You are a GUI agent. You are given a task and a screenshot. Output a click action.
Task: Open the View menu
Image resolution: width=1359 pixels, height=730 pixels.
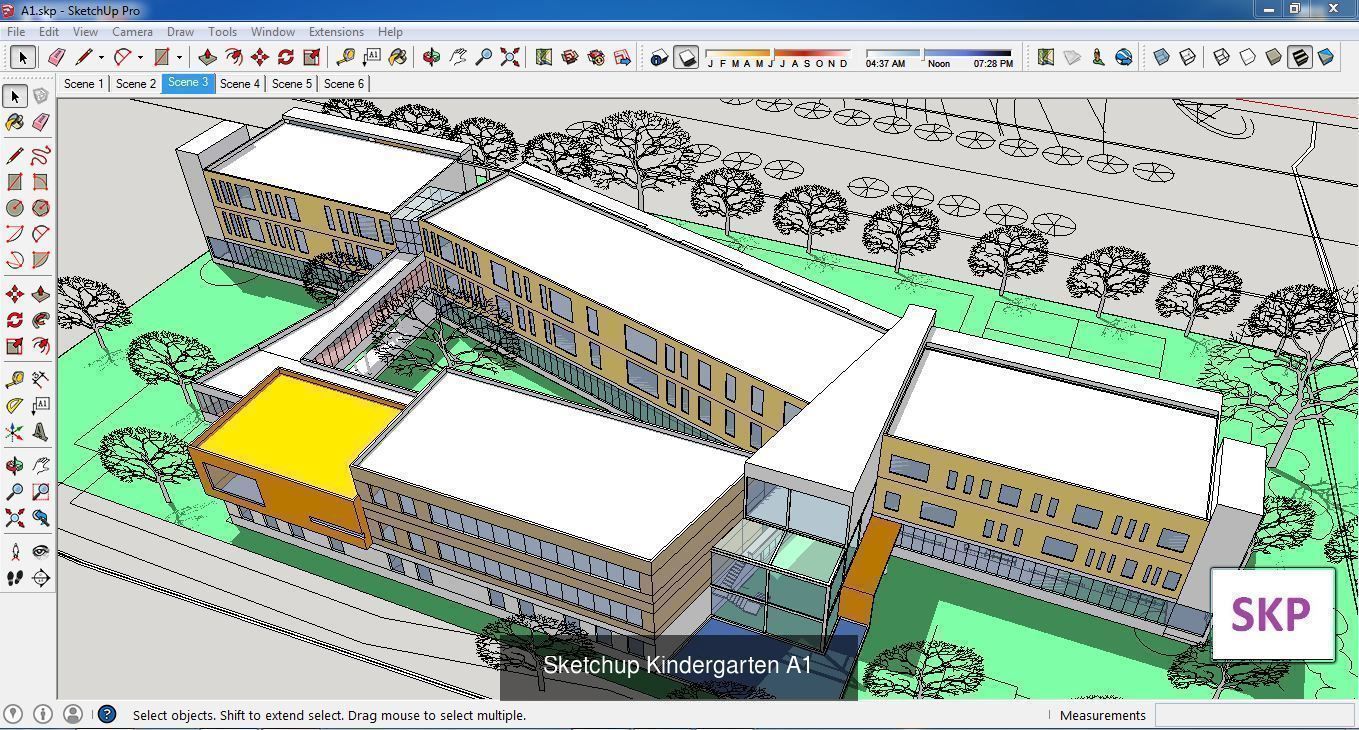pyautogui.click(x=85, y=32)
